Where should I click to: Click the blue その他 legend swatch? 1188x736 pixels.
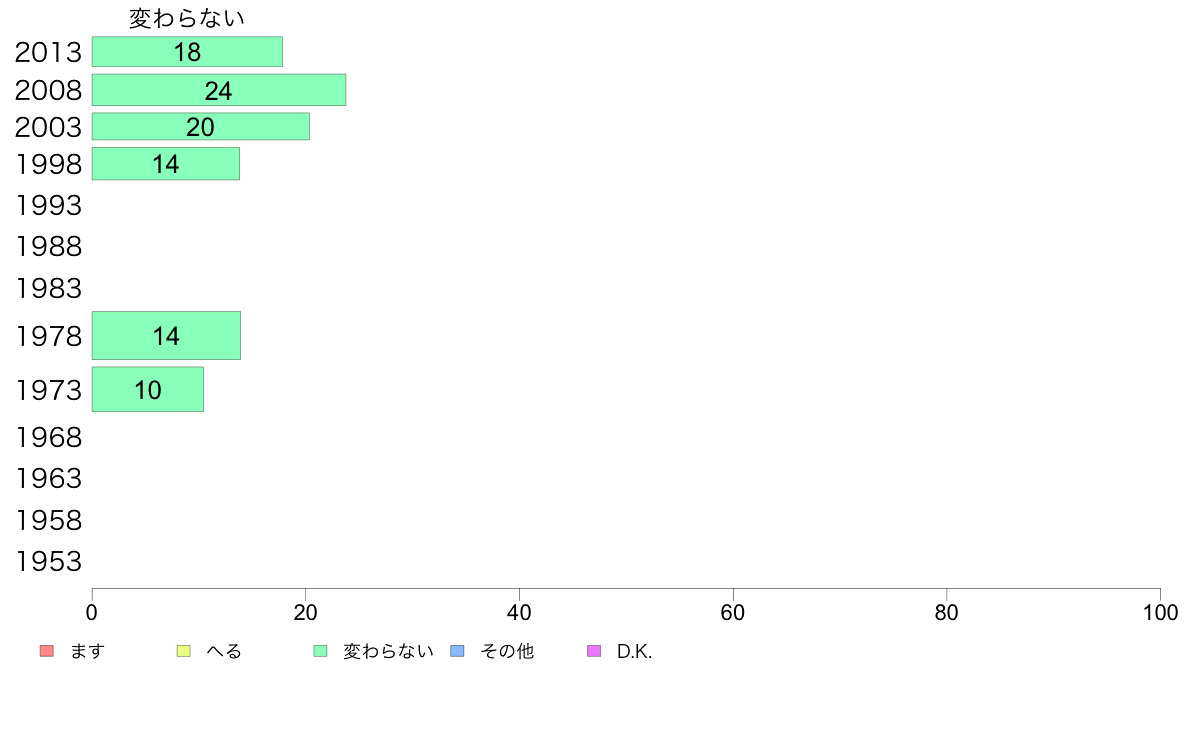coord(458,651)
